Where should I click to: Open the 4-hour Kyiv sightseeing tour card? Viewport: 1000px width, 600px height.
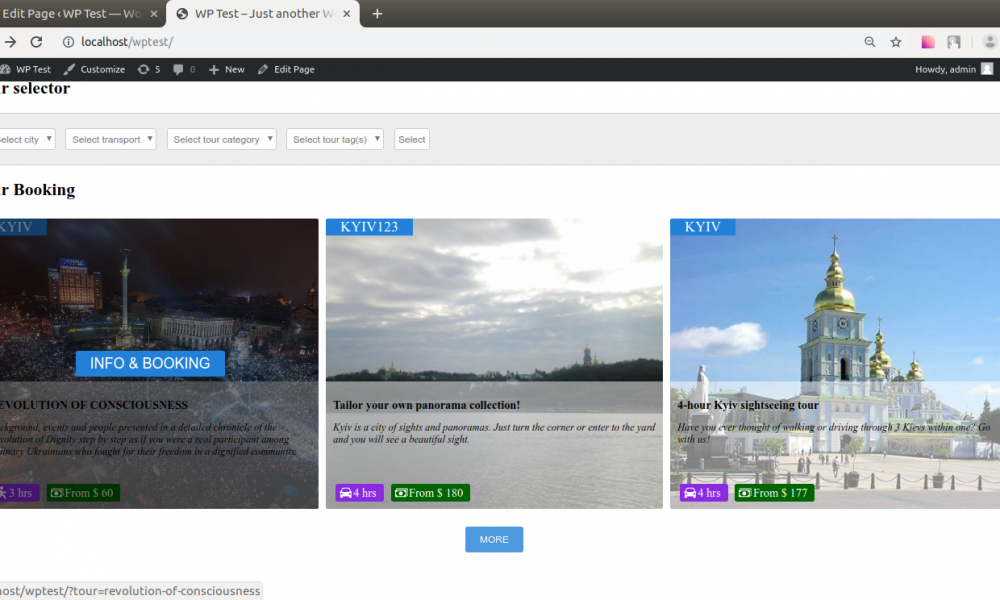(x=748, y=405)
